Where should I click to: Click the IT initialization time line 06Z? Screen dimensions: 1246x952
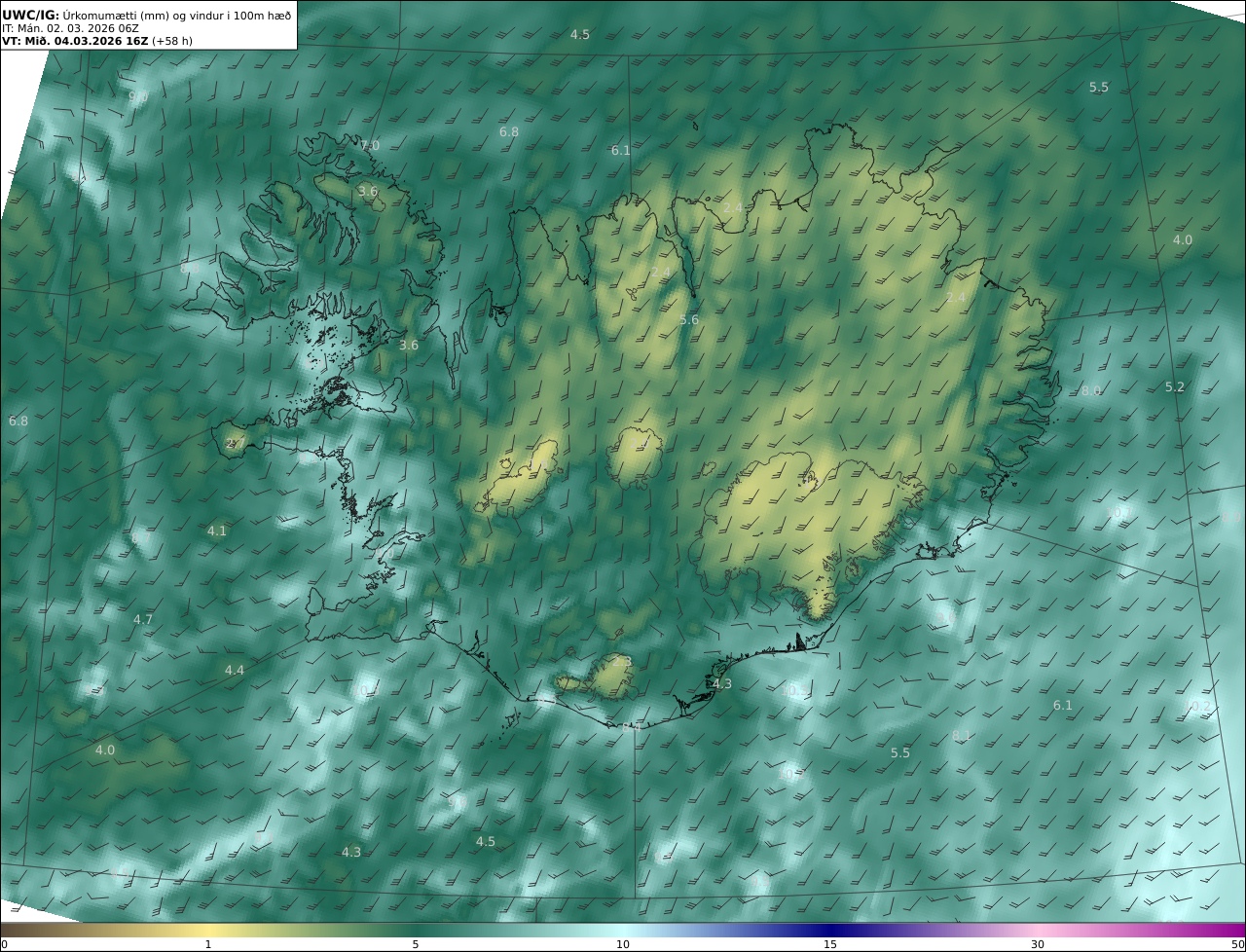point(70,28)
